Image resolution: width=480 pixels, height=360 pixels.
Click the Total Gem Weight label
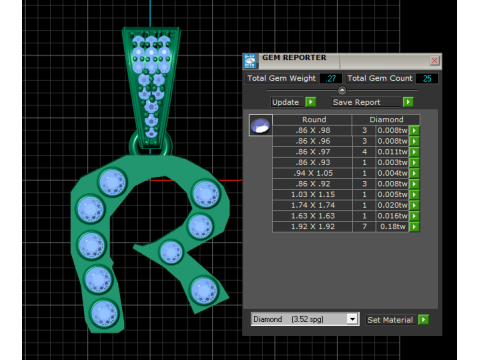click(x=281, y=78)
